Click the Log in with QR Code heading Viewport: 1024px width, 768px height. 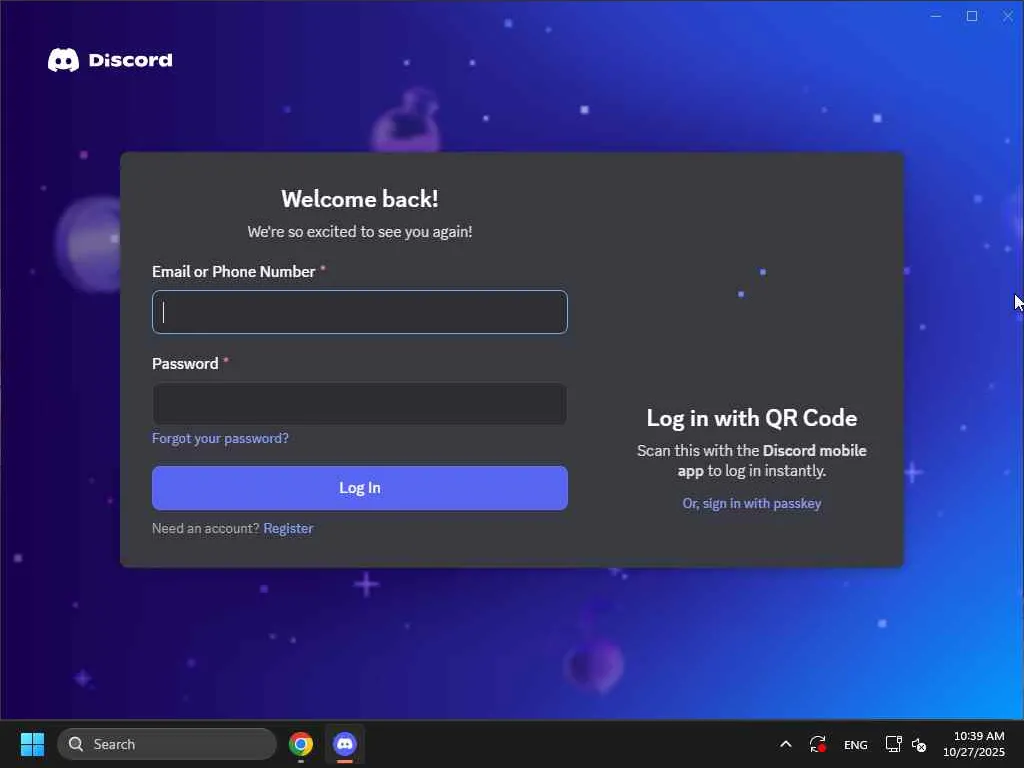point(752,418)
